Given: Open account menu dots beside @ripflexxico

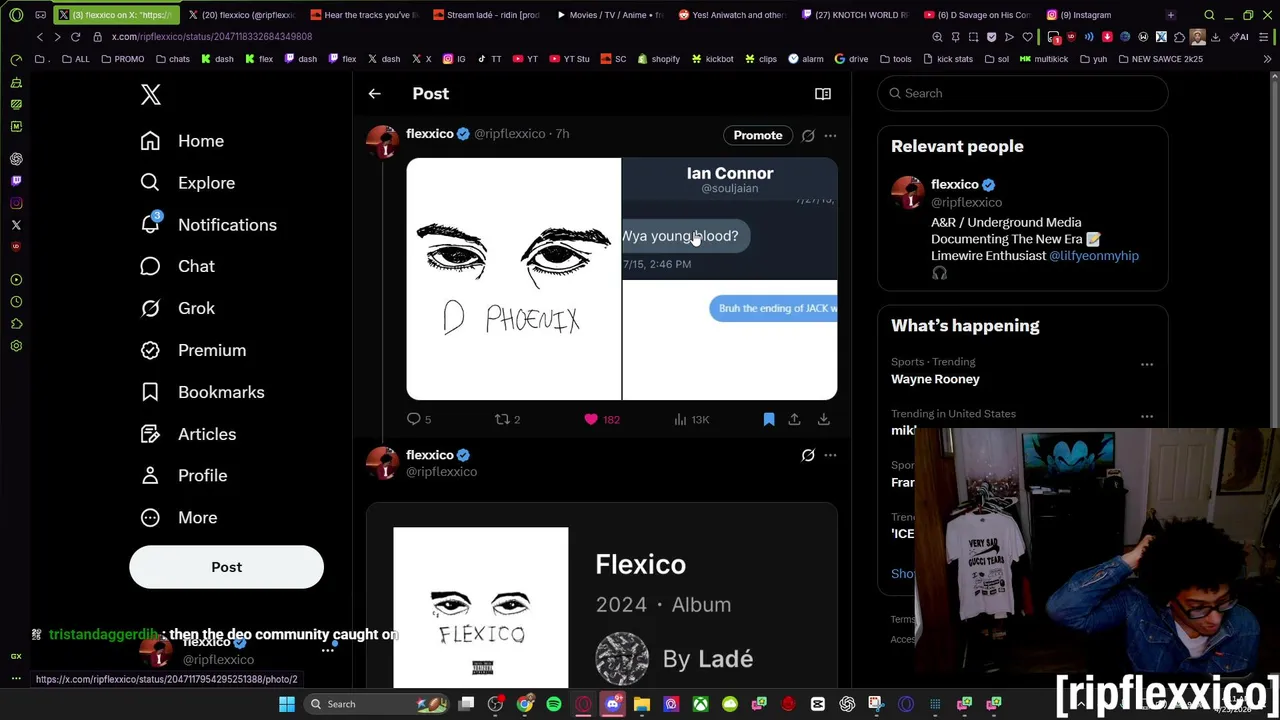Looking at the screenshot, I should [x=327, y=650].
